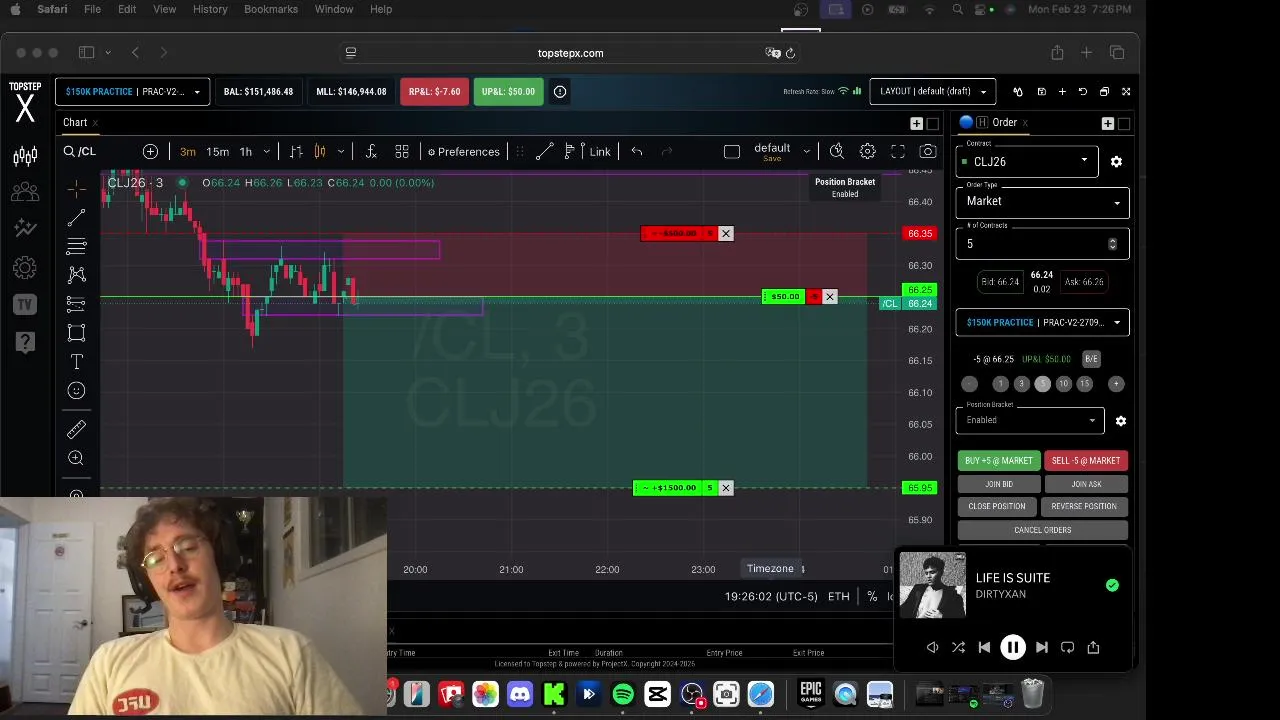Image resolution: width=1280 pixels, height=720 pixels.
Task: Open the Safari History menu
Action: click(210, 9)
